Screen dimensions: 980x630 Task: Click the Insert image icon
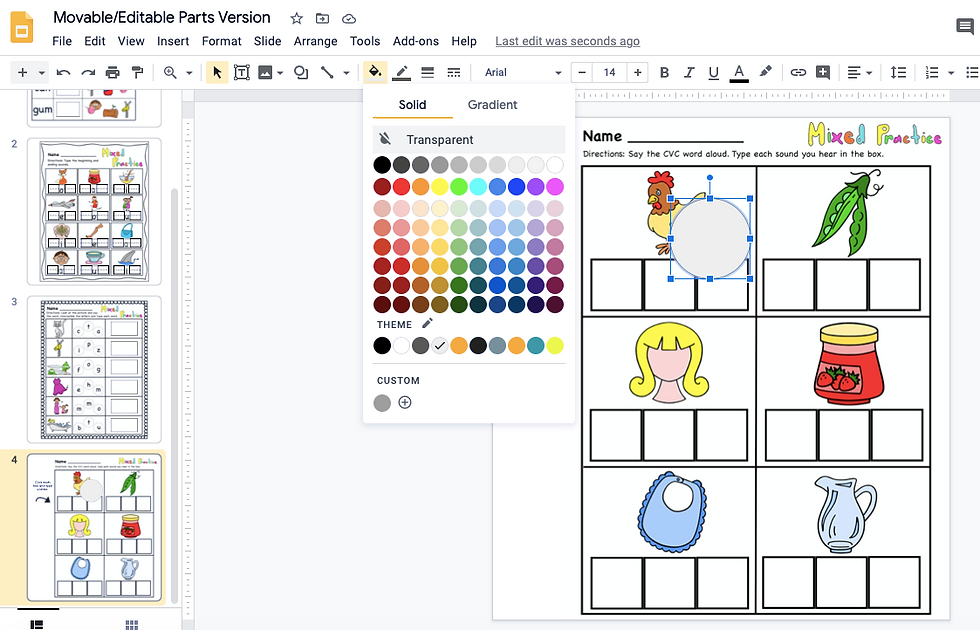tap(265, 72)
